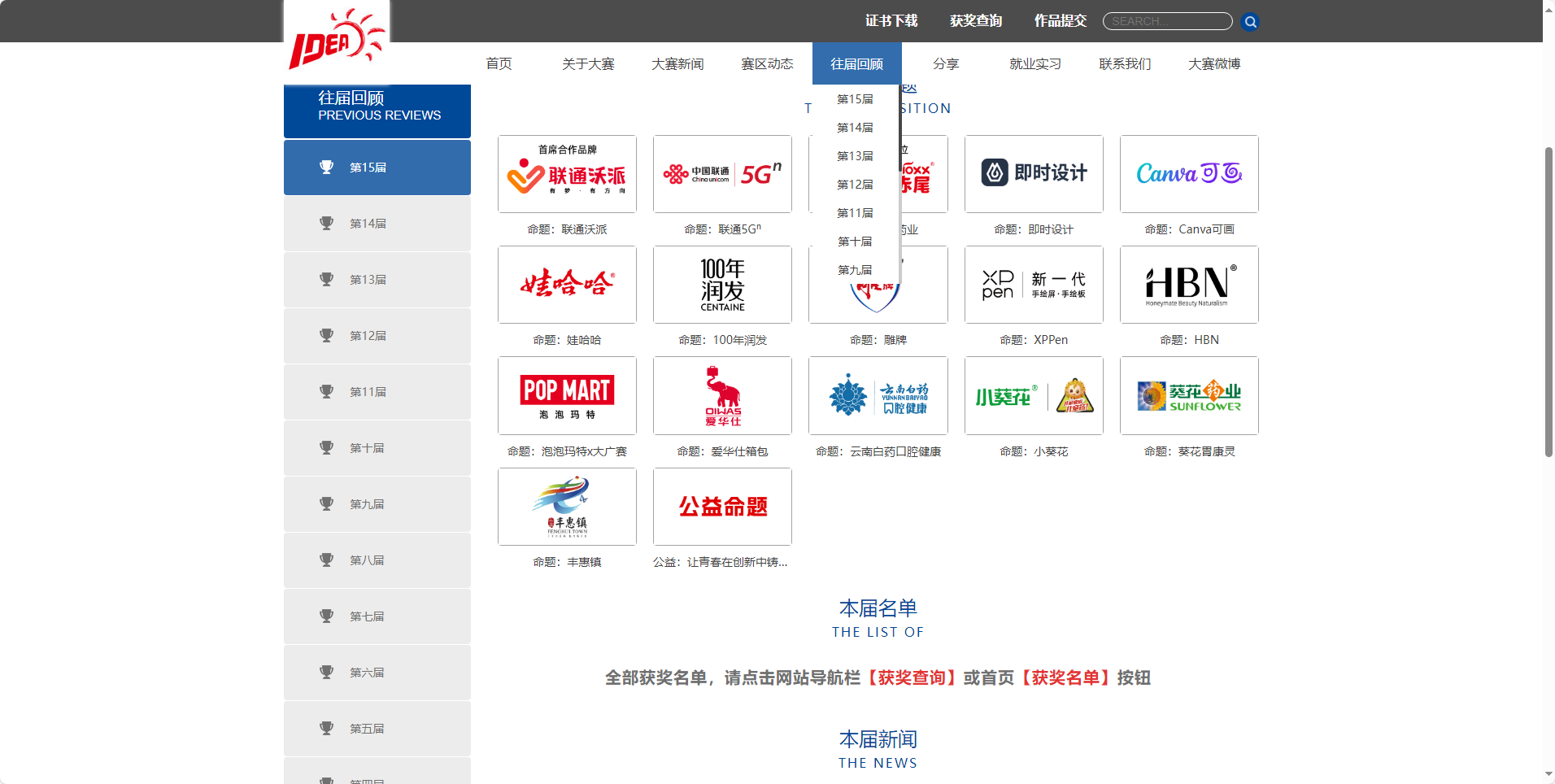Click into the SEARCH input field

(x=1168, y=21)
